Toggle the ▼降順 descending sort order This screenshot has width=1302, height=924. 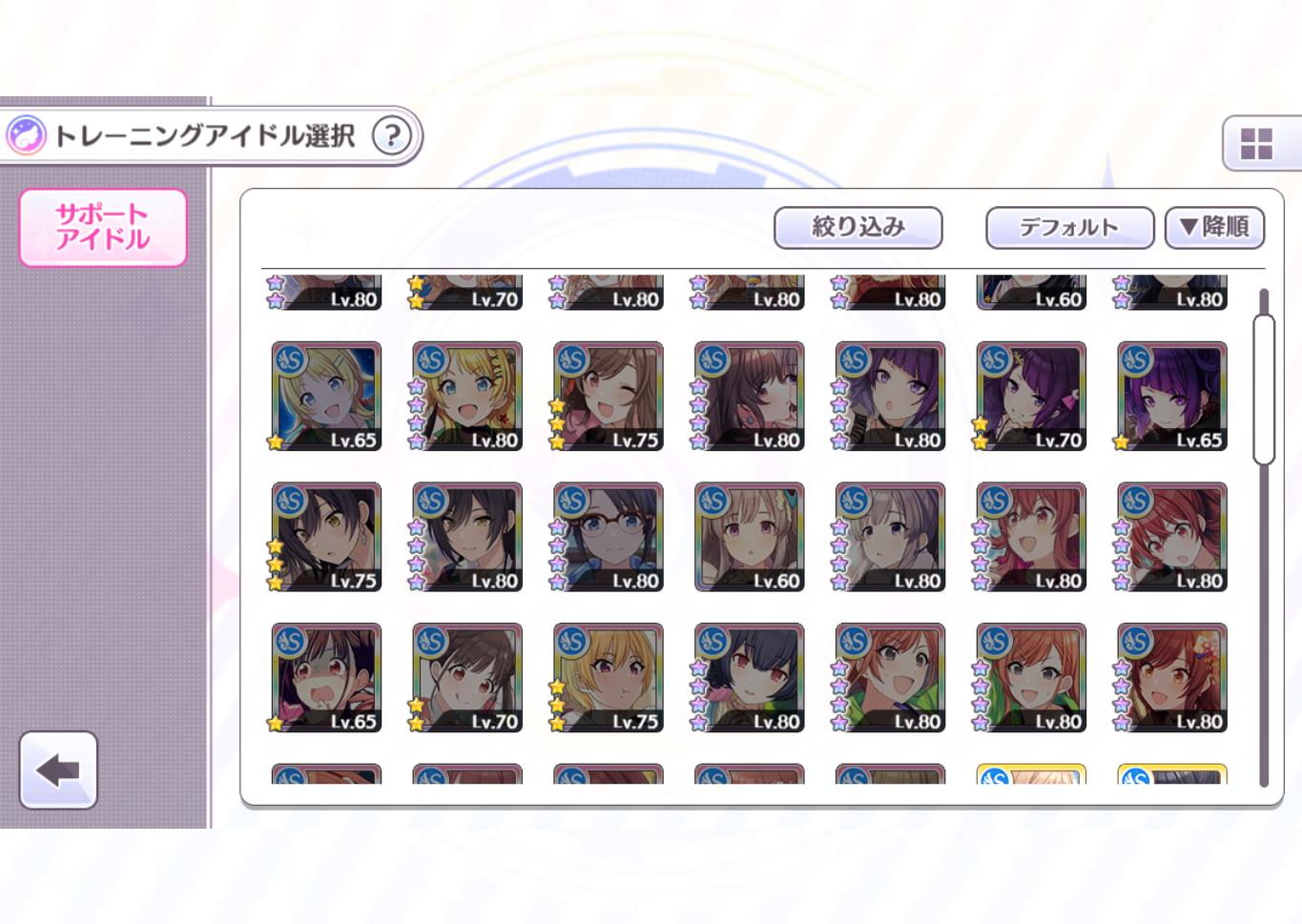point(1214,228)
